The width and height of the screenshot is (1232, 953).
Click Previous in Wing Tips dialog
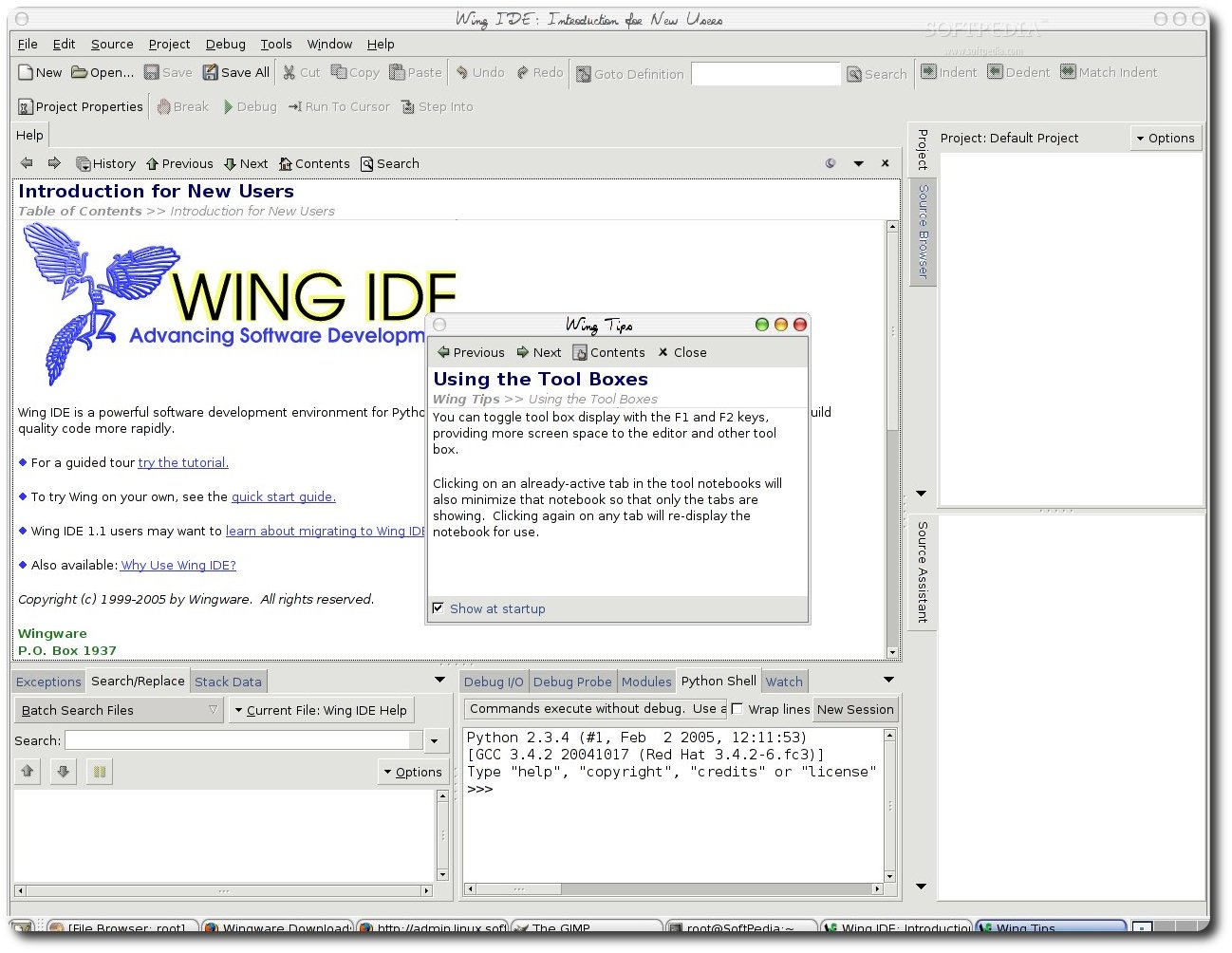(x=471, y=352)
